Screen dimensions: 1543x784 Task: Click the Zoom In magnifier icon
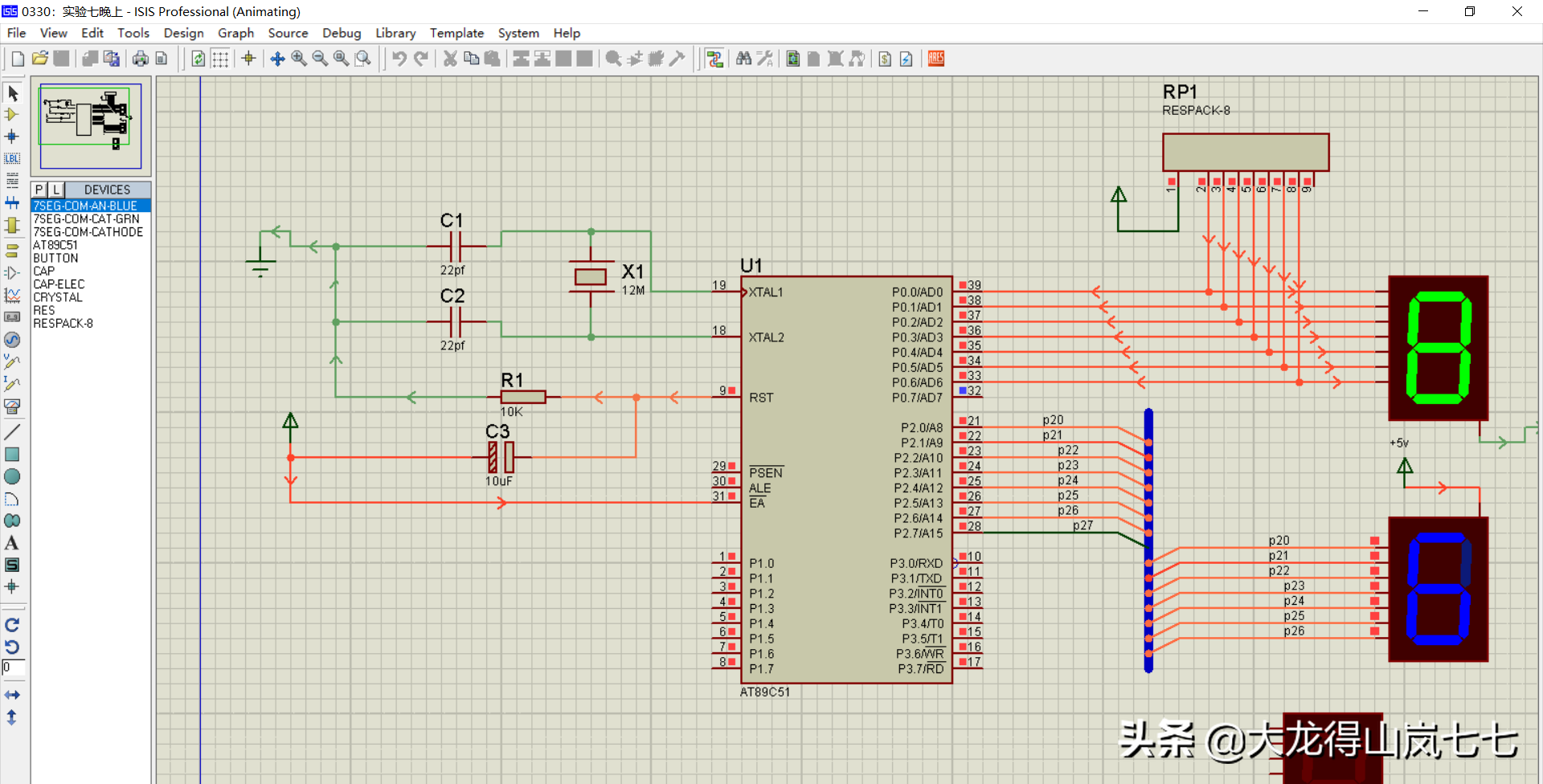coord(299,59)
